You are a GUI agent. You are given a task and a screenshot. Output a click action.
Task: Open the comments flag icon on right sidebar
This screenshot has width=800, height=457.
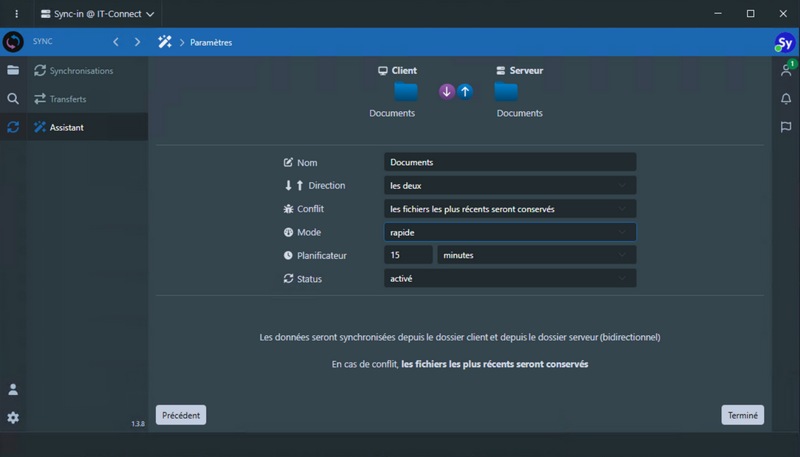point(786,127)
